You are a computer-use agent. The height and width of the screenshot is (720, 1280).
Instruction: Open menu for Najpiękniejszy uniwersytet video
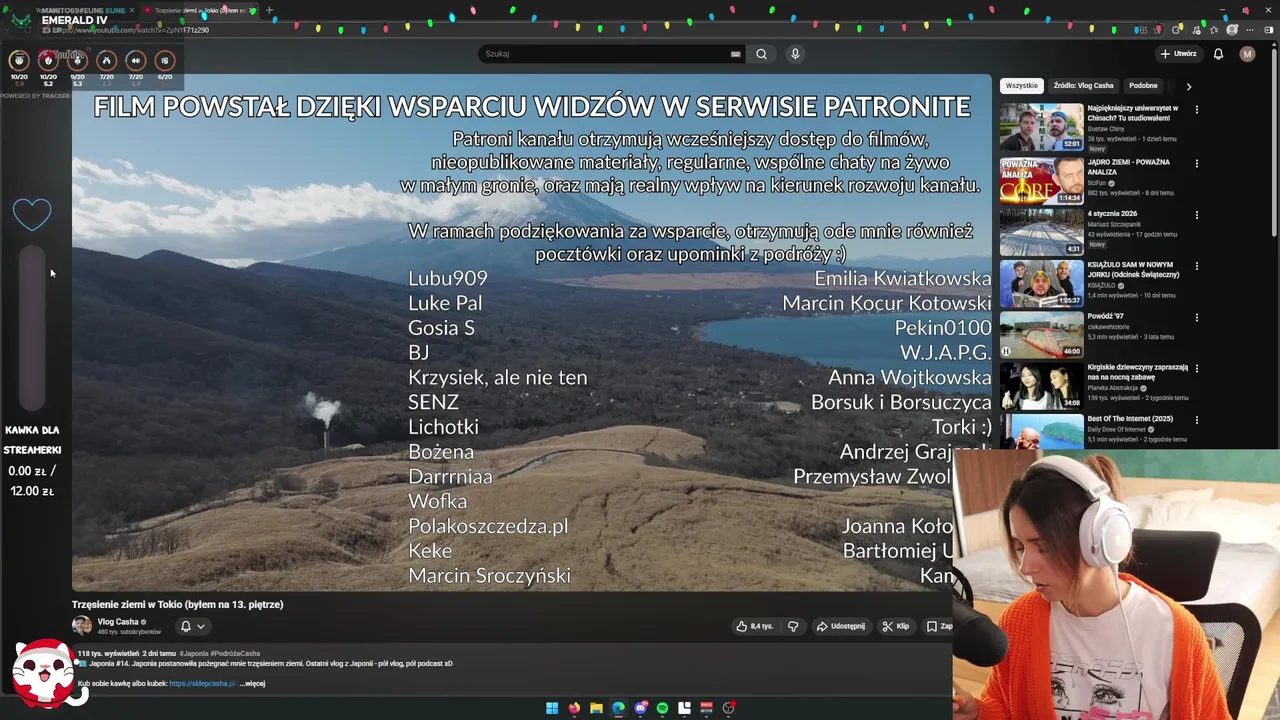click(1196, 110)
